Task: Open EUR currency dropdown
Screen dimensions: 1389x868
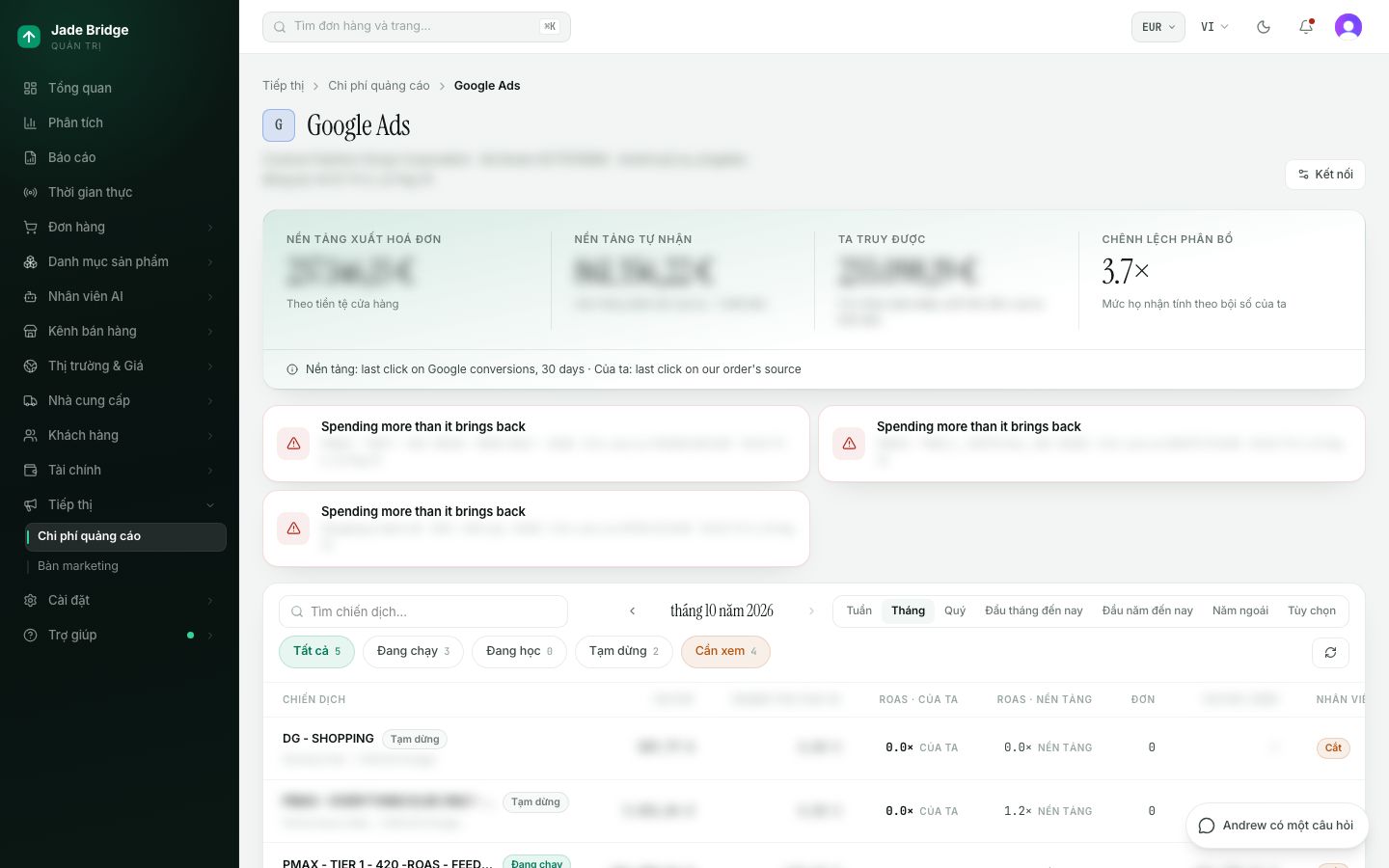Action: (1158, 27)
